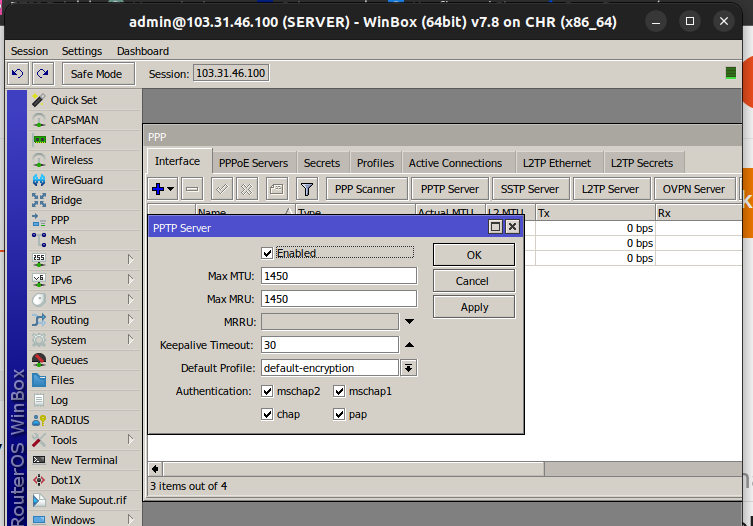Open the Wireless sidebar entry
This screenshot has height=526, width=753.
tap(84, 160)
